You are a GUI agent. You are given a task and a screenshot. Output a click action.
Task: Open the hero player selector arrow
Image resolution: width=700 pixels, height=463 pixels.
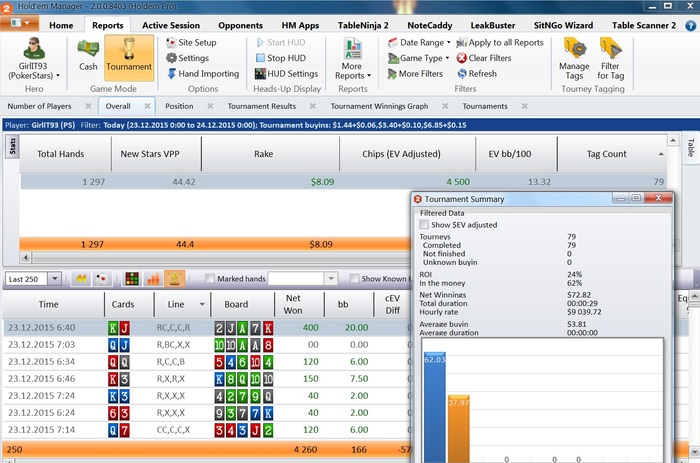[58, 76]
